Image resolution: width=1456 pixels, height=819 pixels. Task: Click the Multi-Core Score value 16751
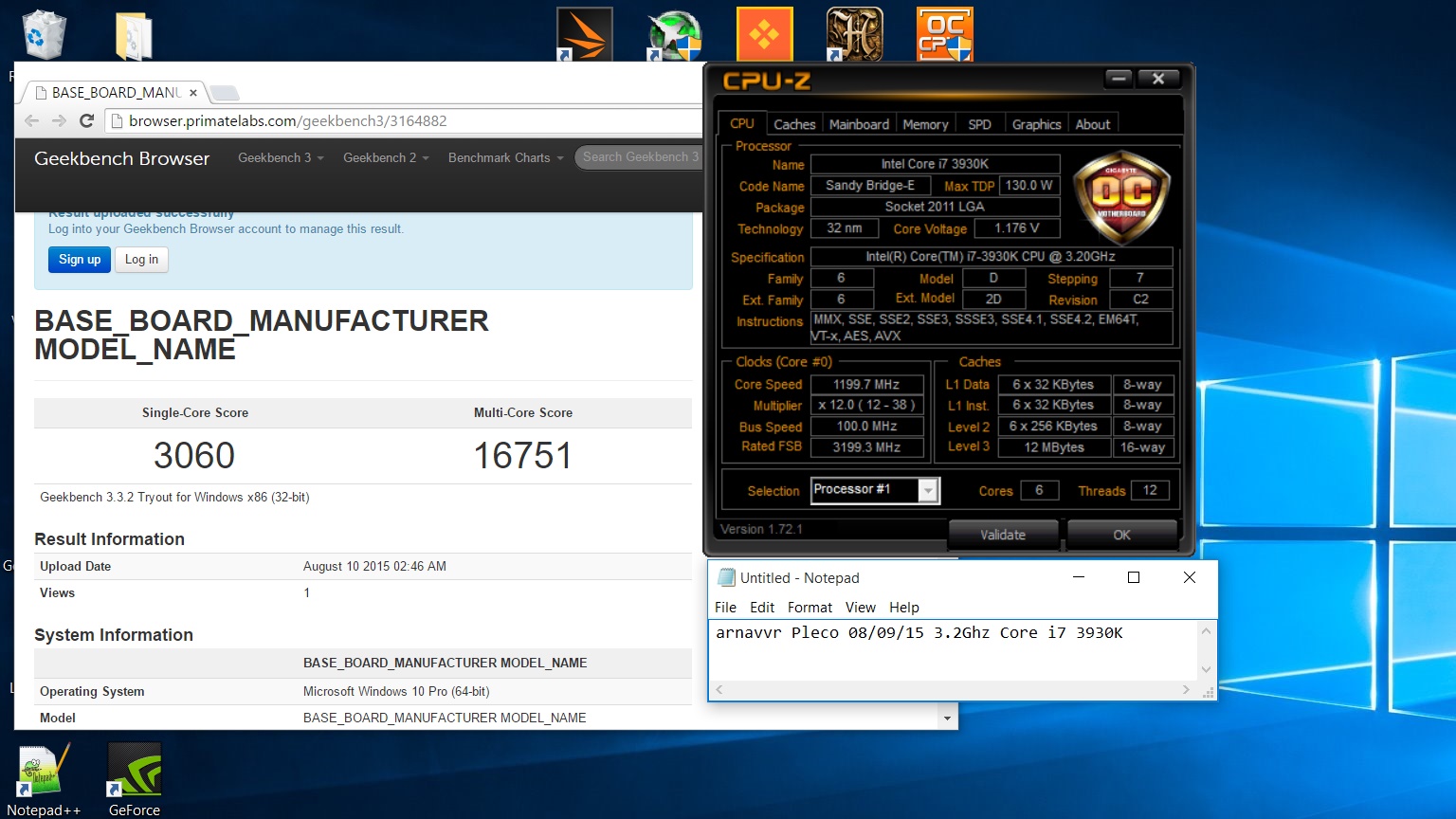click(x=522, y=455)
